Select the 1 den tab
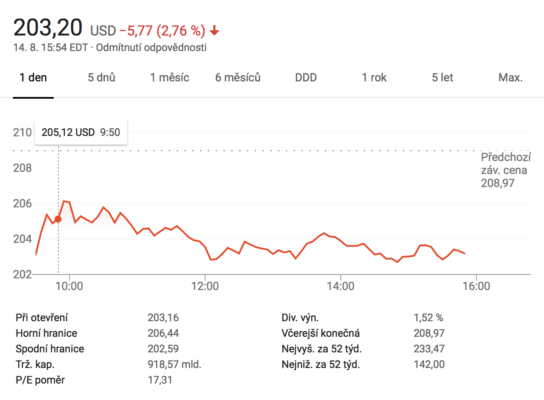The height and width of the screenshot is (400, 544). pos(33,77)
